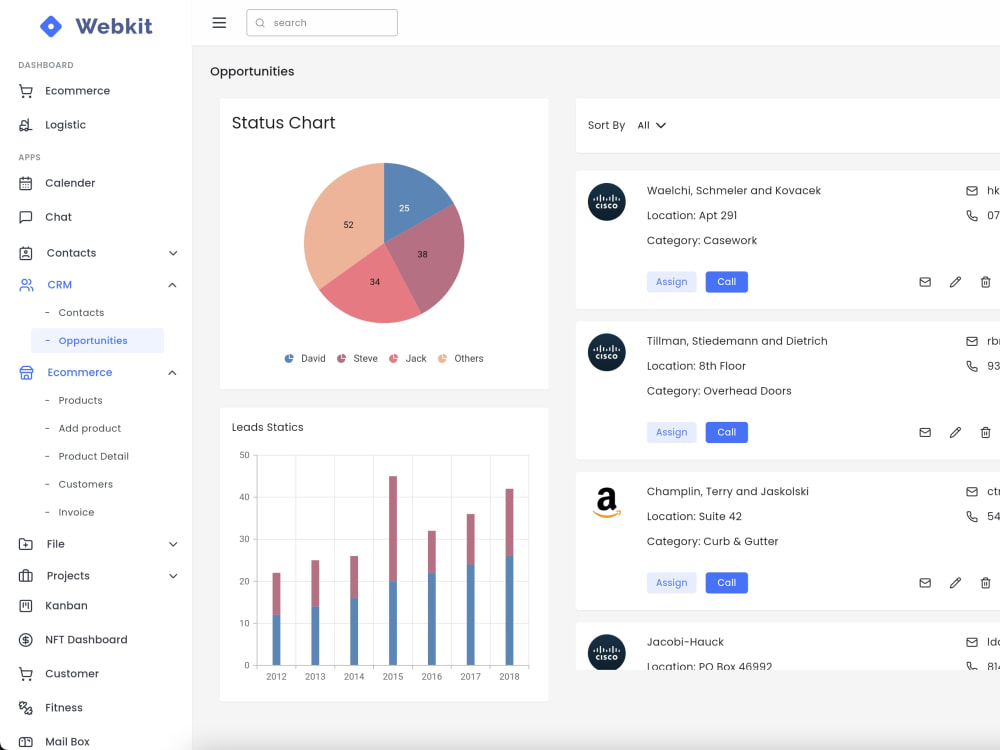The height and width of the screenshot is (750, 1000).
Task: Edit Waelchi, Schmeler and Kovacek with the pencil icon
Action: (955, 282)
